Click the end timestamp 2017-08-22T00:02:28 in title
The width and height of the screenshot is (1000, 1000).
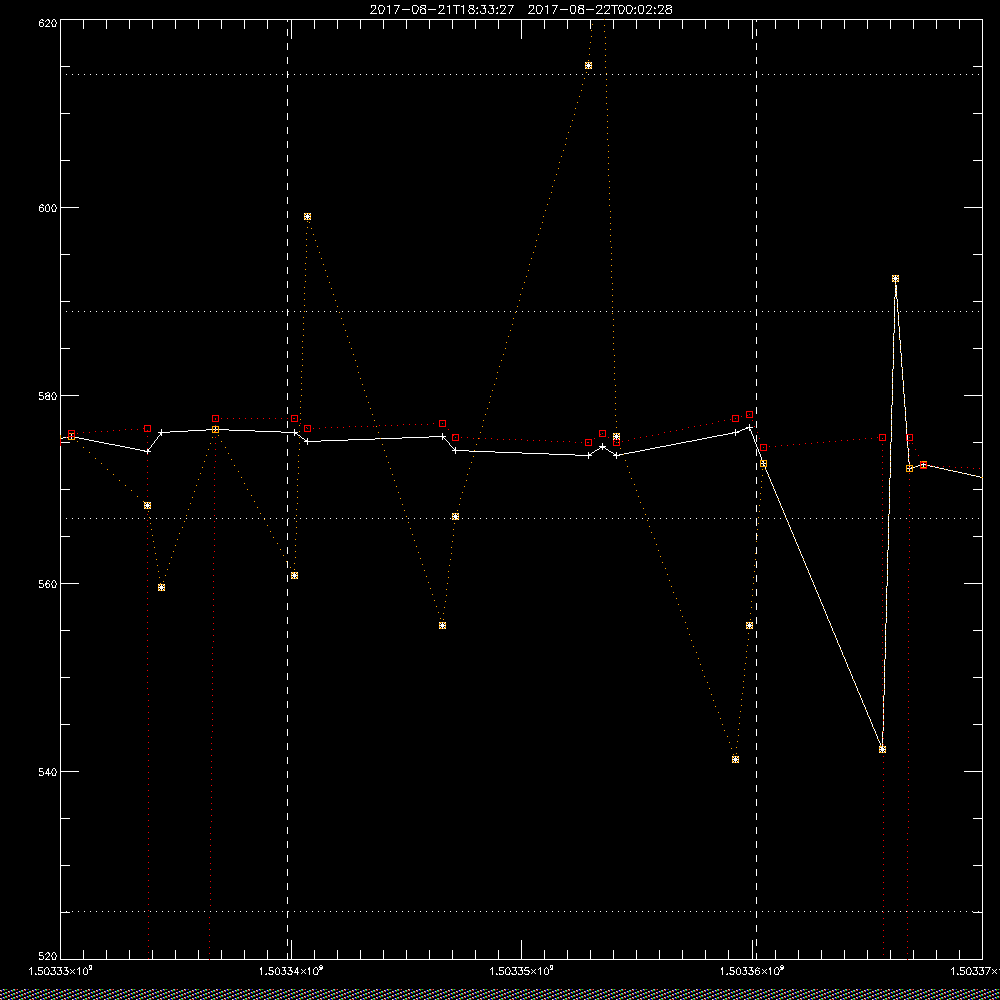pos(600,10)
